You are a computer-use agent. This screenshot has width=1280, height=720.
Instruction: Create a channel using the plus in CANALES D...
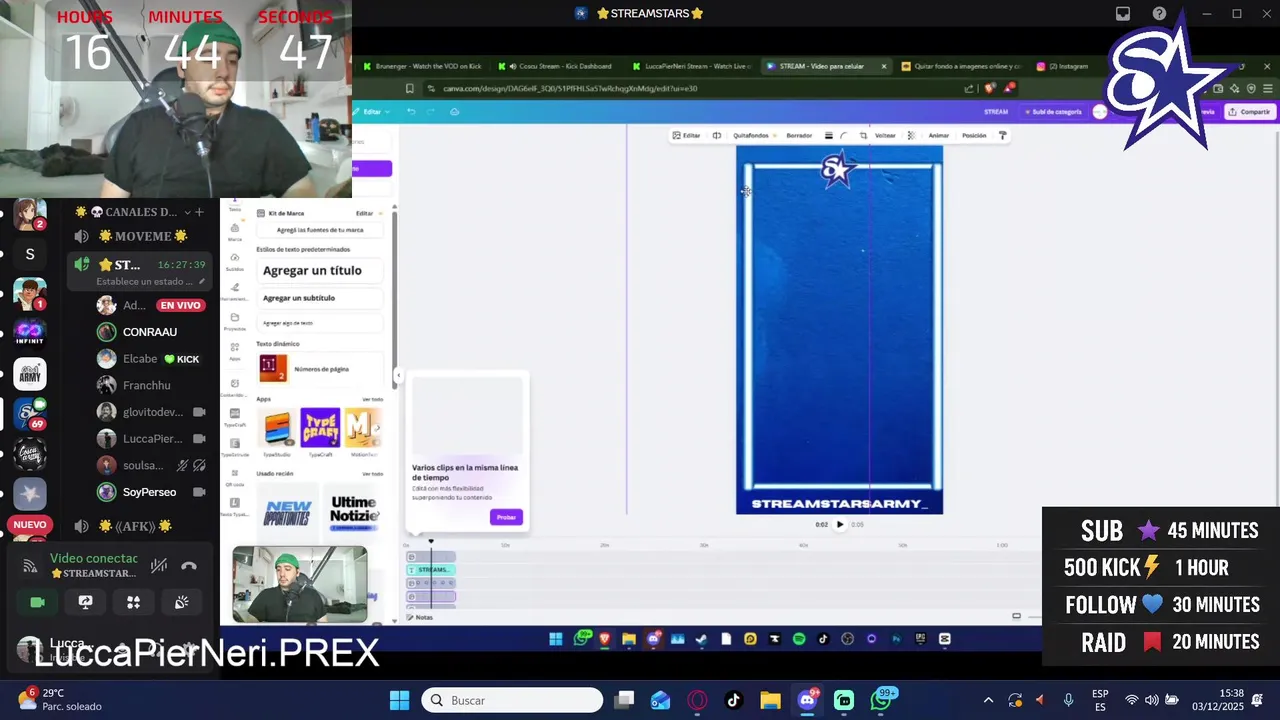point(199,212)
